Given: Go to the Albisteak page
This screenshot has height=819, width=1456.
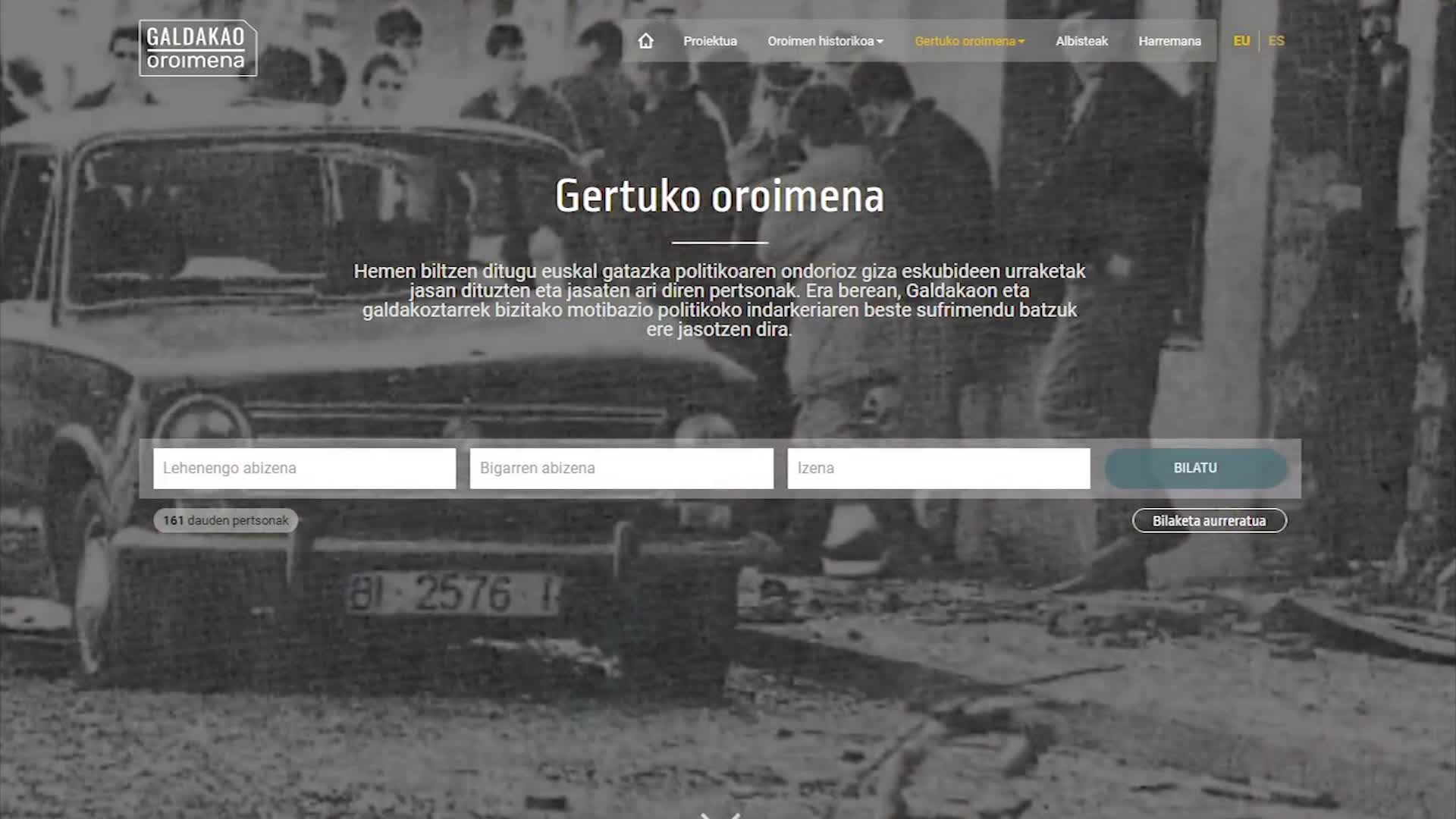Looking at the screenshot, I should click(1081, 41).
